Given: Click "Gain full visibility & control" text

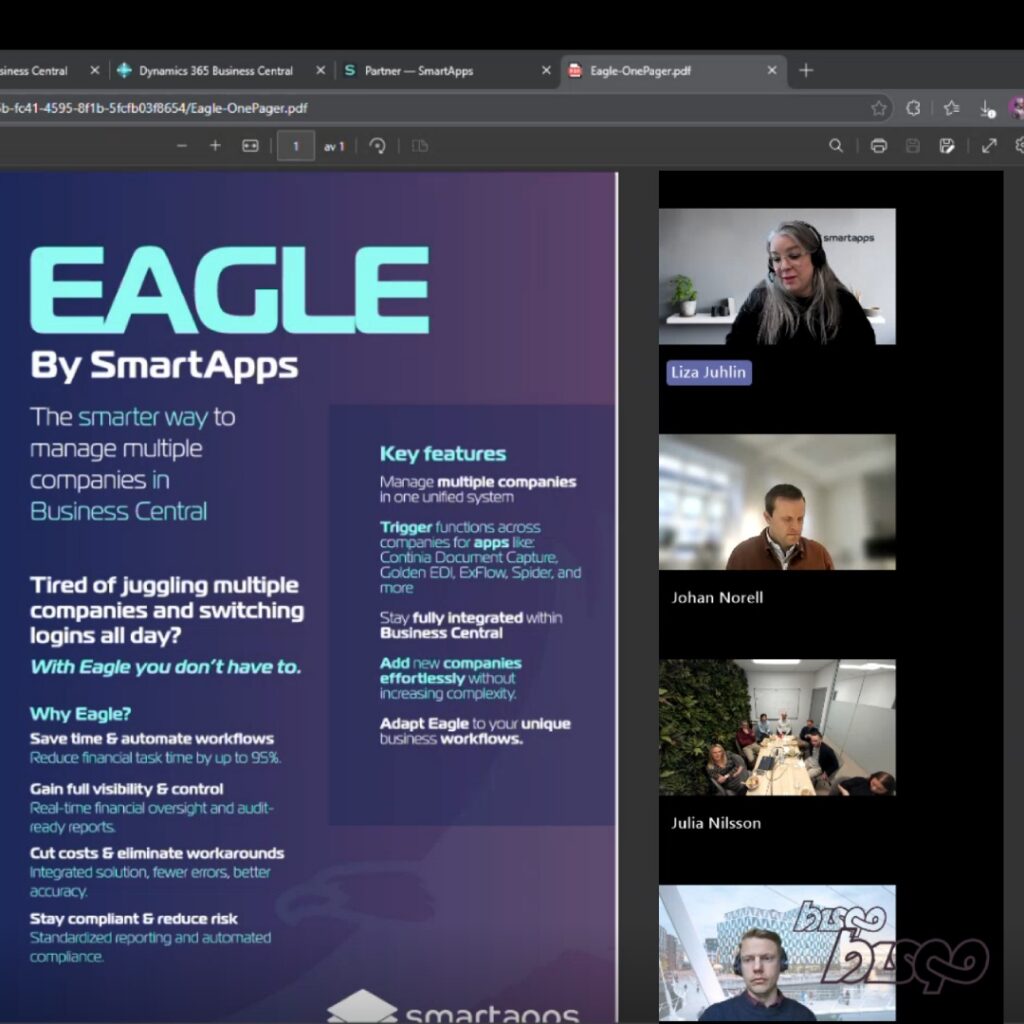Looking at the screenshot, I should coord(127,789).
